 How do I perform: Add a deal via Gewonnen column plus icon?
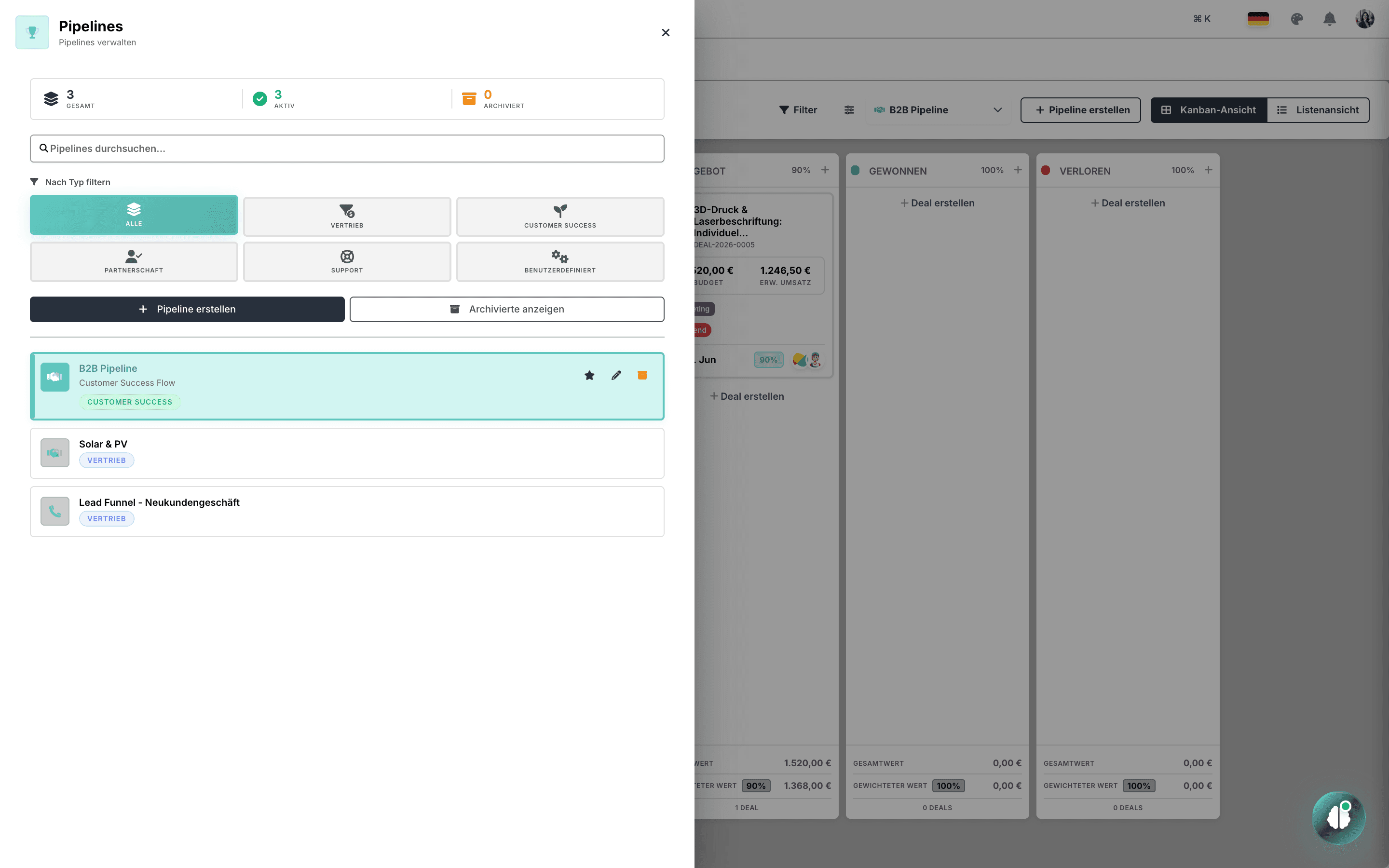(1018, 170)
